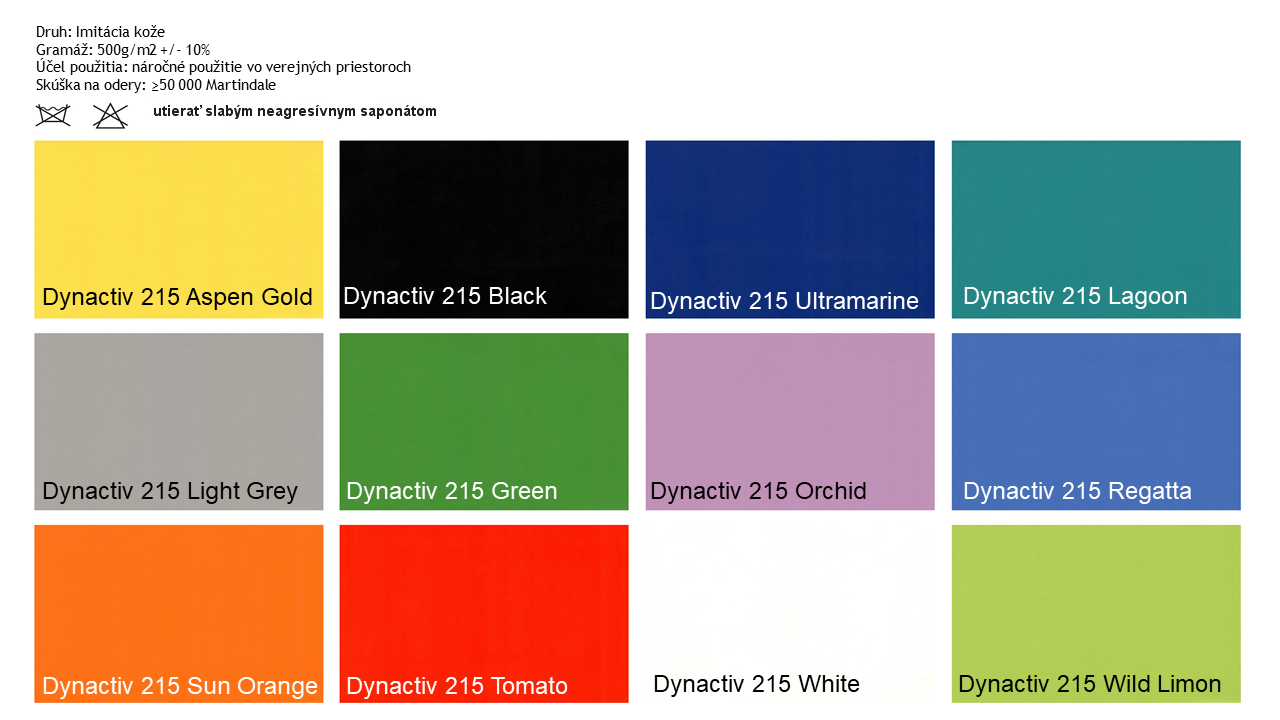Pick the Wild Limon lime swatch
Screen dimensions: 1280x720
pos(1096,613)
